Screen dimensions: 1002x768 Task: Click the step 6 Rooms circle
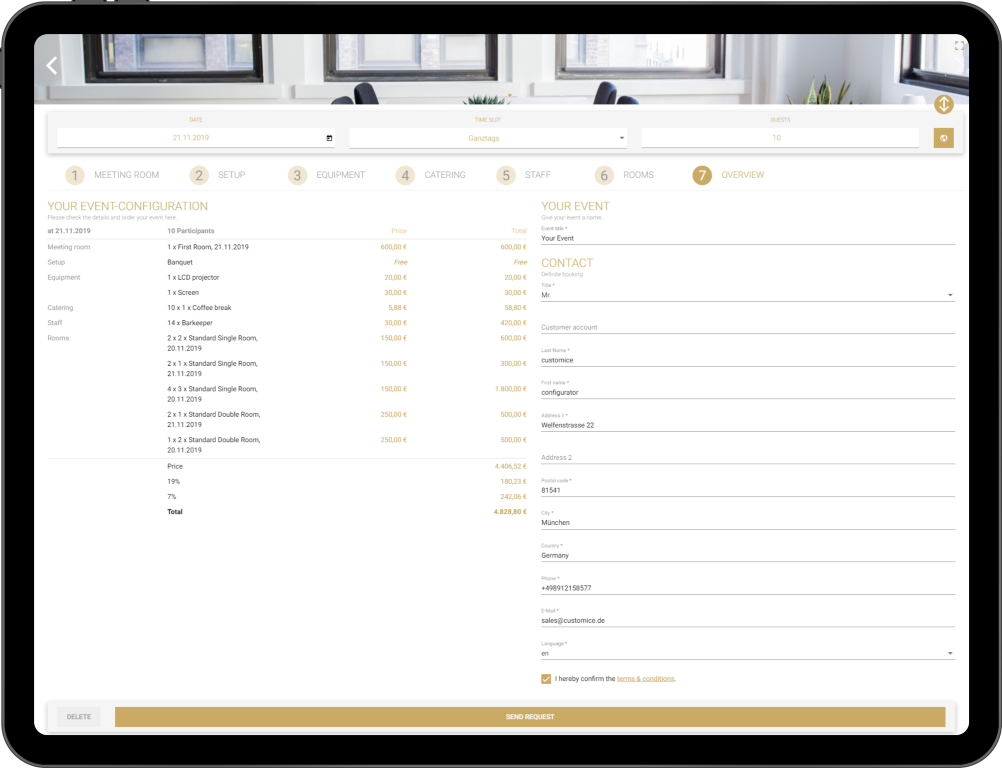[604, 175]
